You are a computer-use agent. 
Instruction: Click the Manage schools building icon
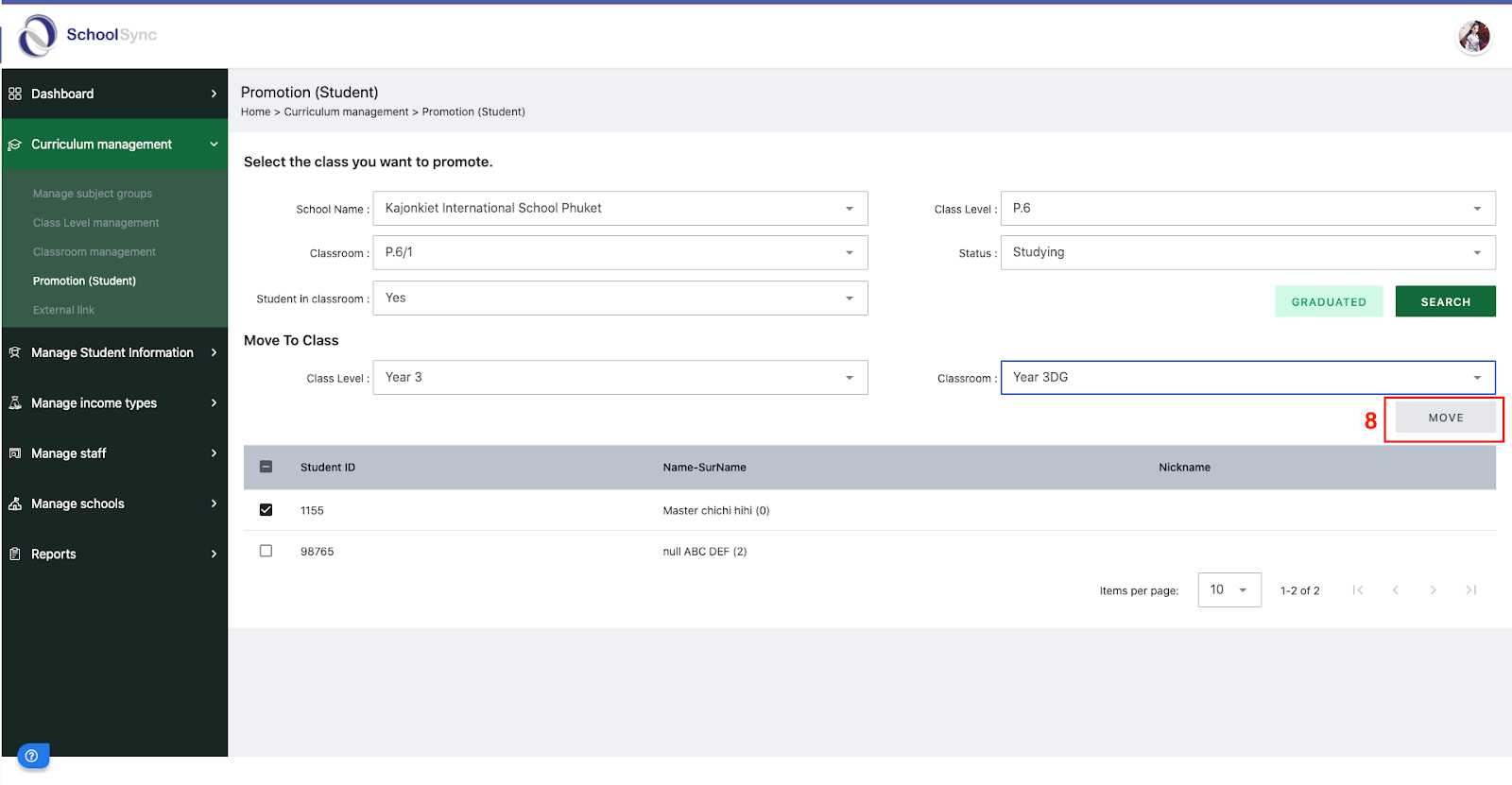[15, 503]
